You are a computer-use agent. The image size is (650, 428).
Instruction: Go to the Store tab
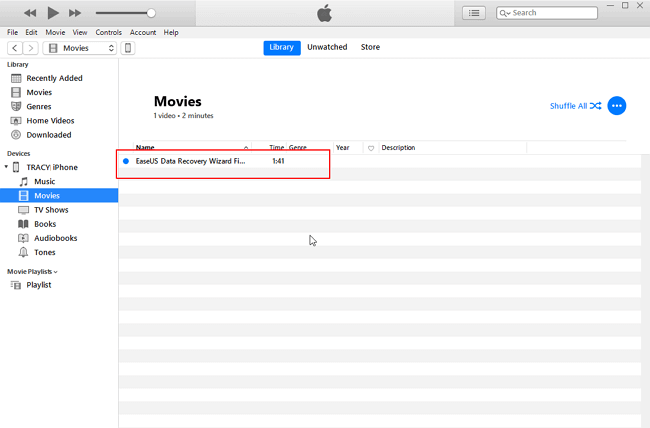[x=370, y=47]
